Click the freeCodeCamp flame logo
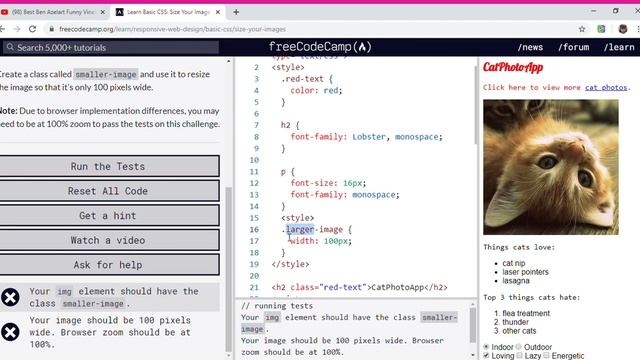 (x=362, y=47)
